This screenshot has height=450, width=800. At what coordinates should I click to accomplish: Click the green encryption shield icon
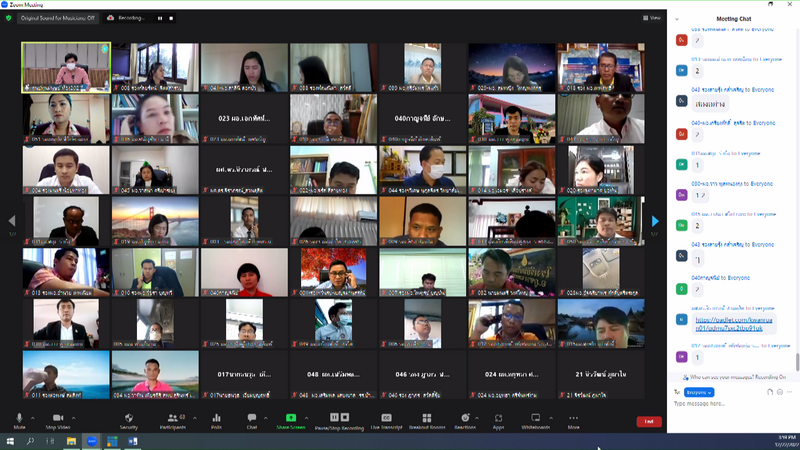9,18
